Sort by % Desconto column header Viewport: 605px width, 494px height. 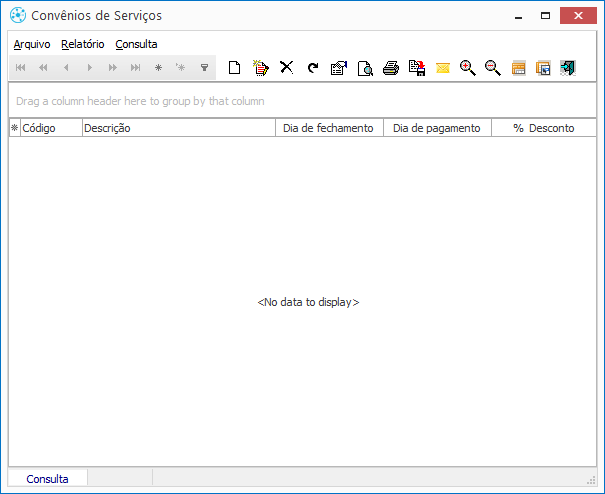(544, 128)
